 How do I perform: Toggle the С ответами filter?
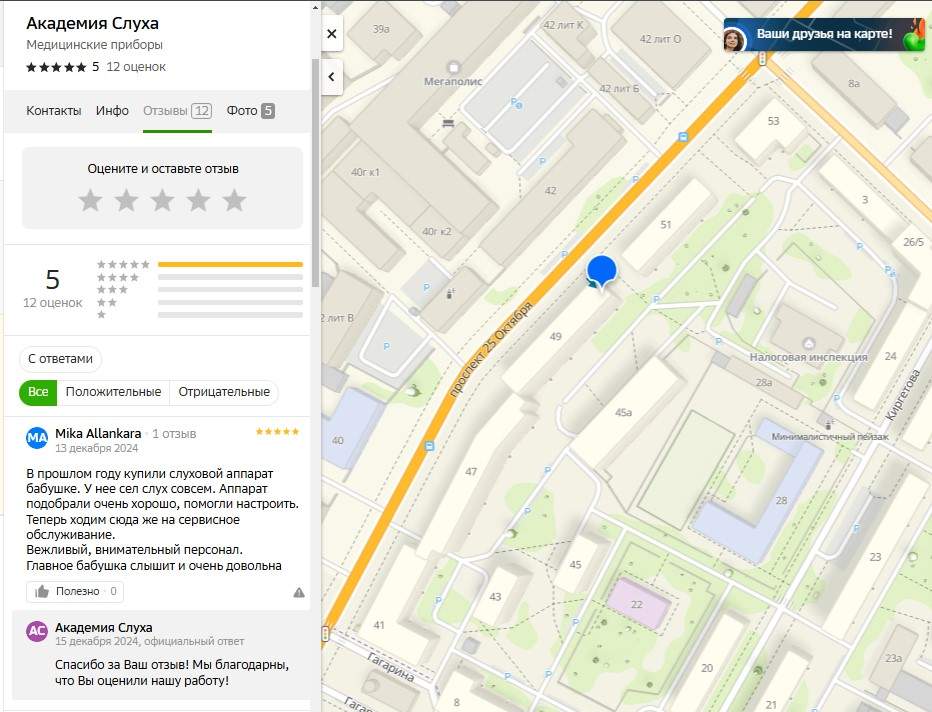pos(61,359)
